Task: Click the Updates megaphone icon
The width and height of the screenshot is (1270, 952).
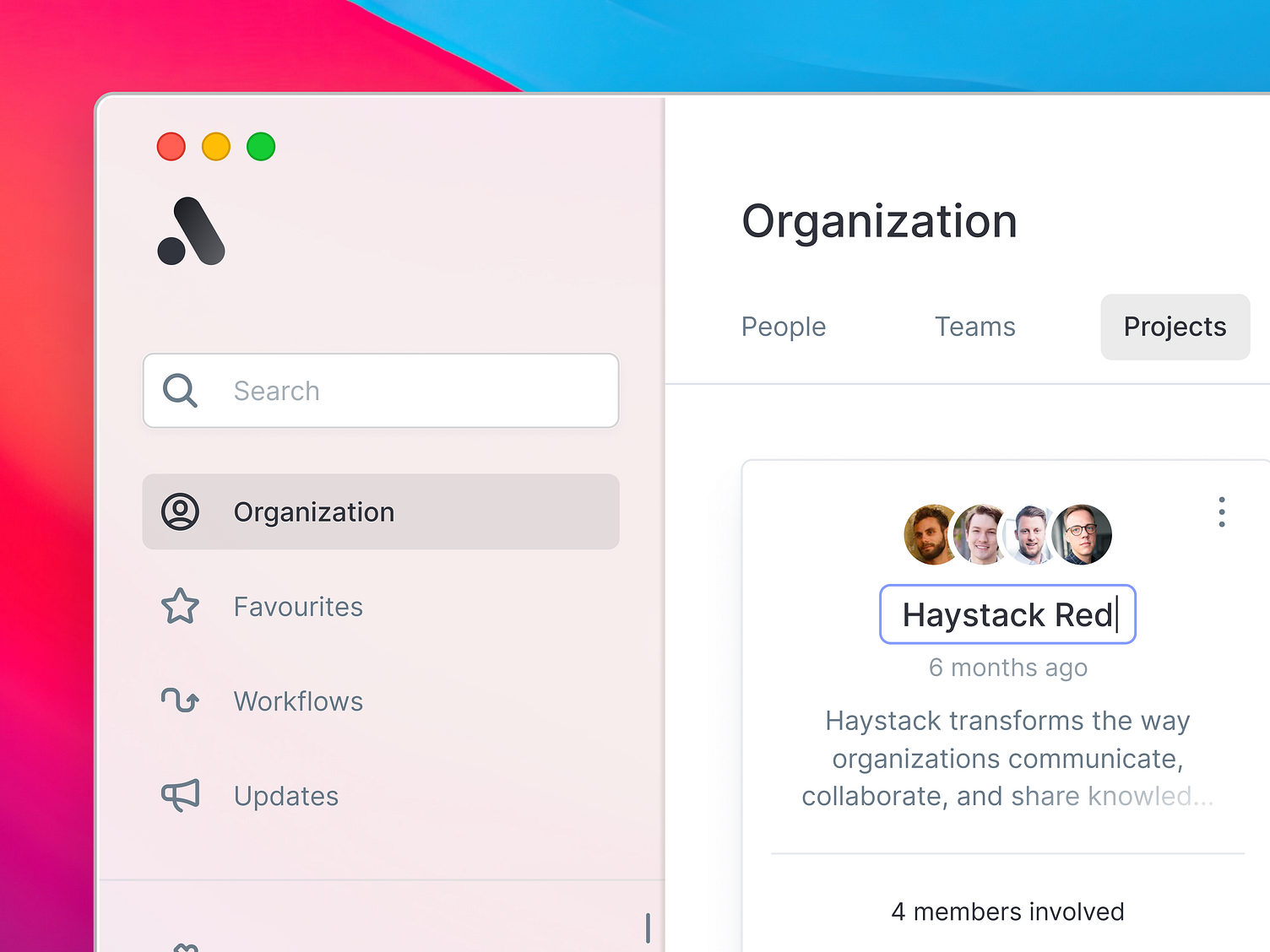Action: 180,795
